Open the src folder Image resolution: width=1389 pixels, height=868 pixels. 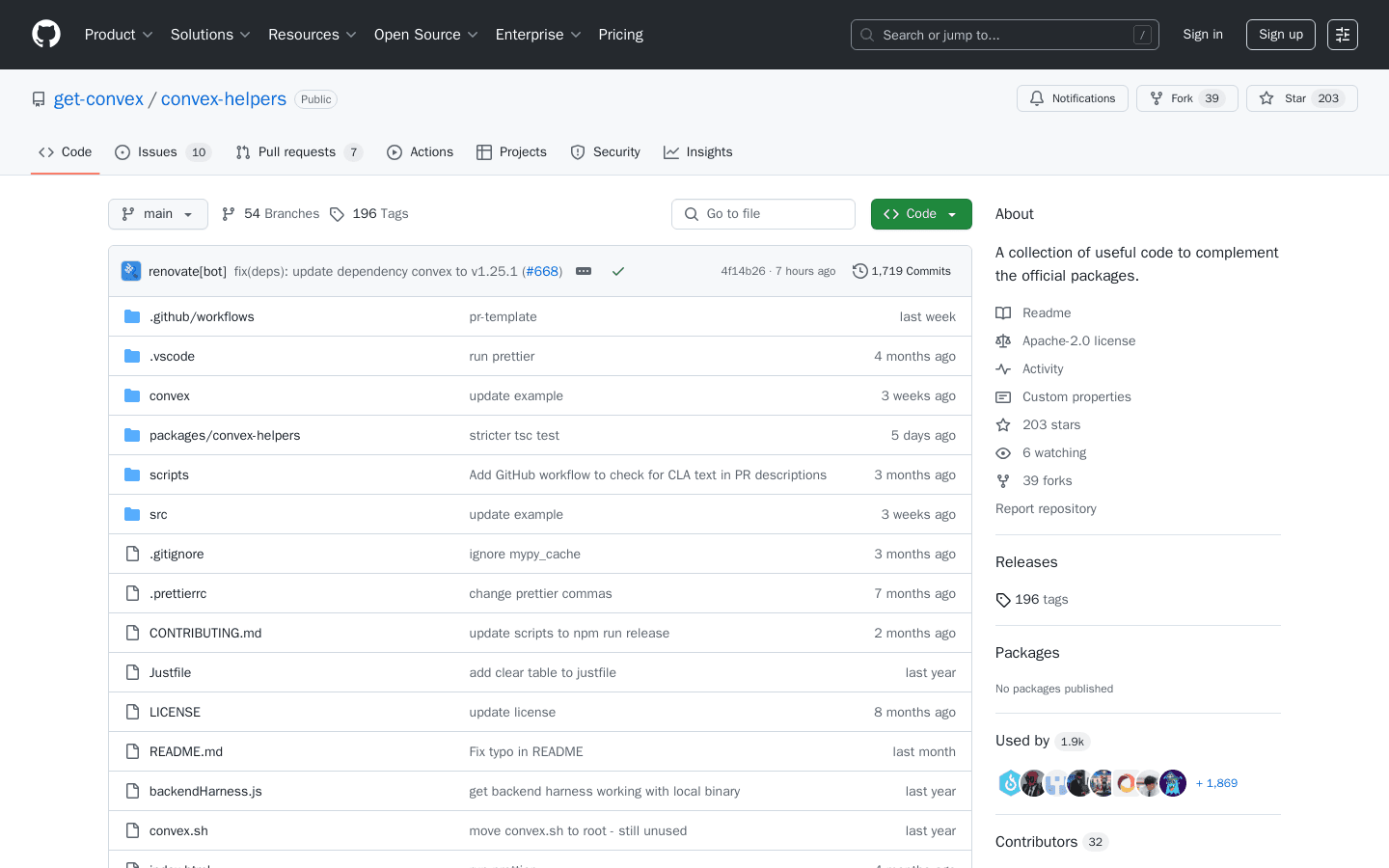click(x=158, y=515)
